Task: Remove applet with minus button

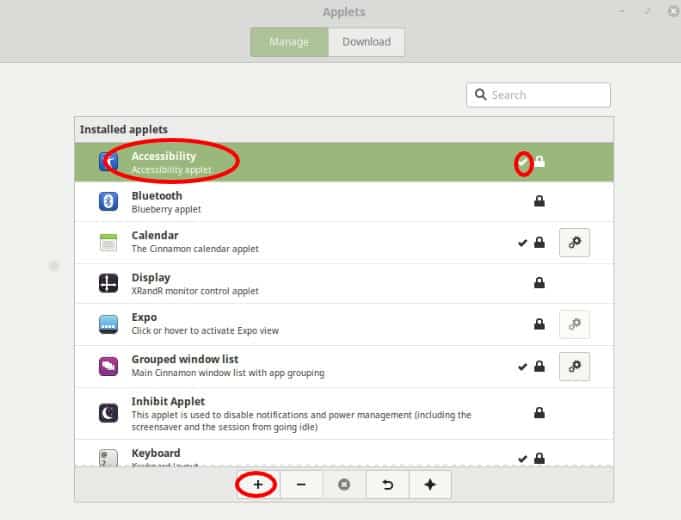Action: (x=301, y=484)
